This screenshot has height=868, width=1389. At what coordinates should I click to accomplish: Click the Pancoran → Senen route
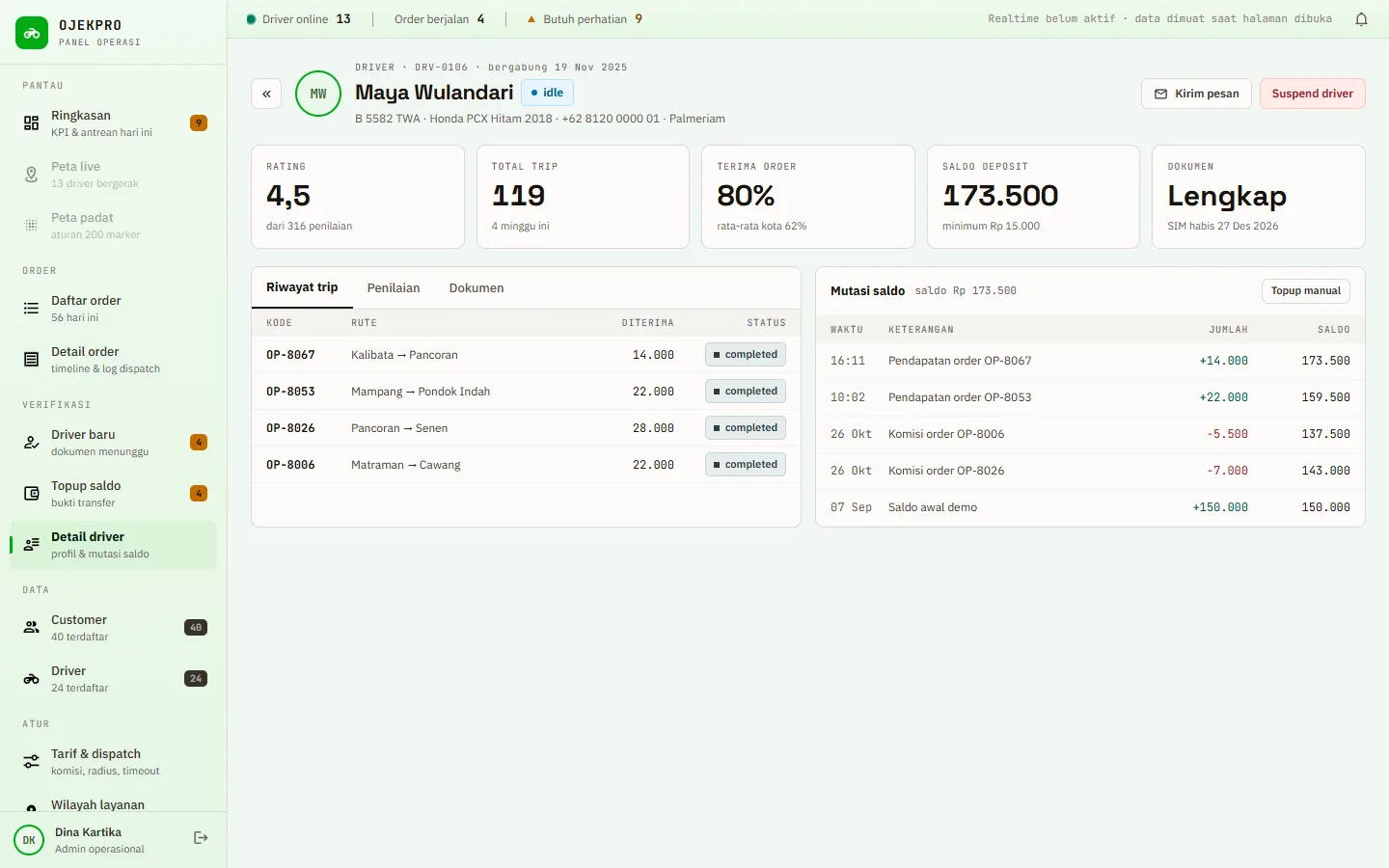pos(399,428)
